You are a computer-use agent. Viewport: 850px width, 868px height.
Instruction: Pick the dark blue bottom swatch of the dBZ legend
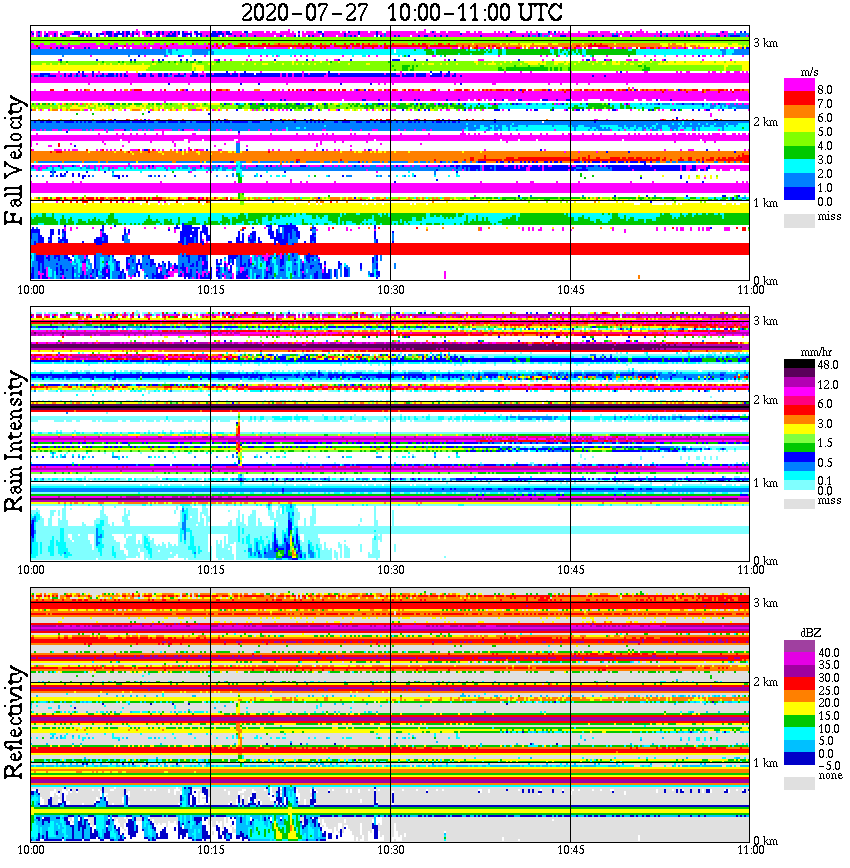tap(799, 758)
